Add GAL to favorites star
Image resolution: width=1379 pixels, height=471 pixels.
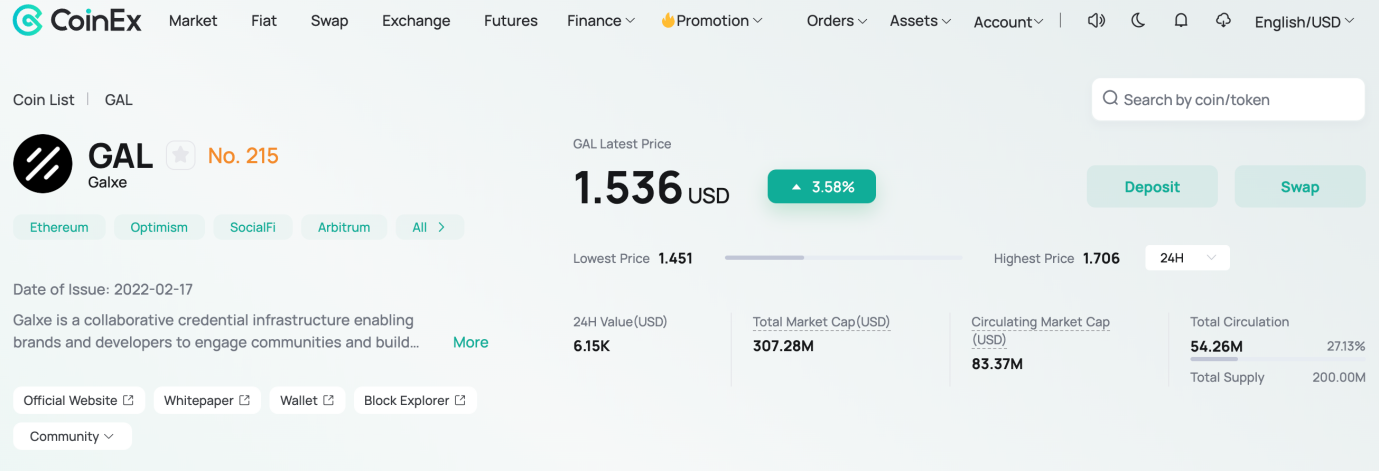[x=180, y=155]
